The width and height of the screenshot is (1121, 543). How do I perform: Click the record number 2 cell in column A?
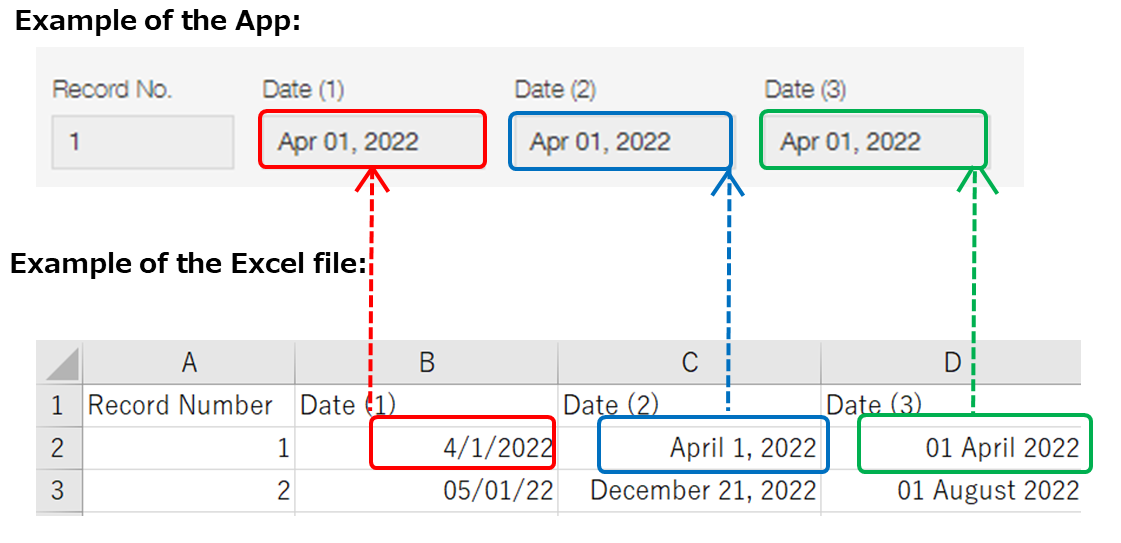[x=189, y=490]
